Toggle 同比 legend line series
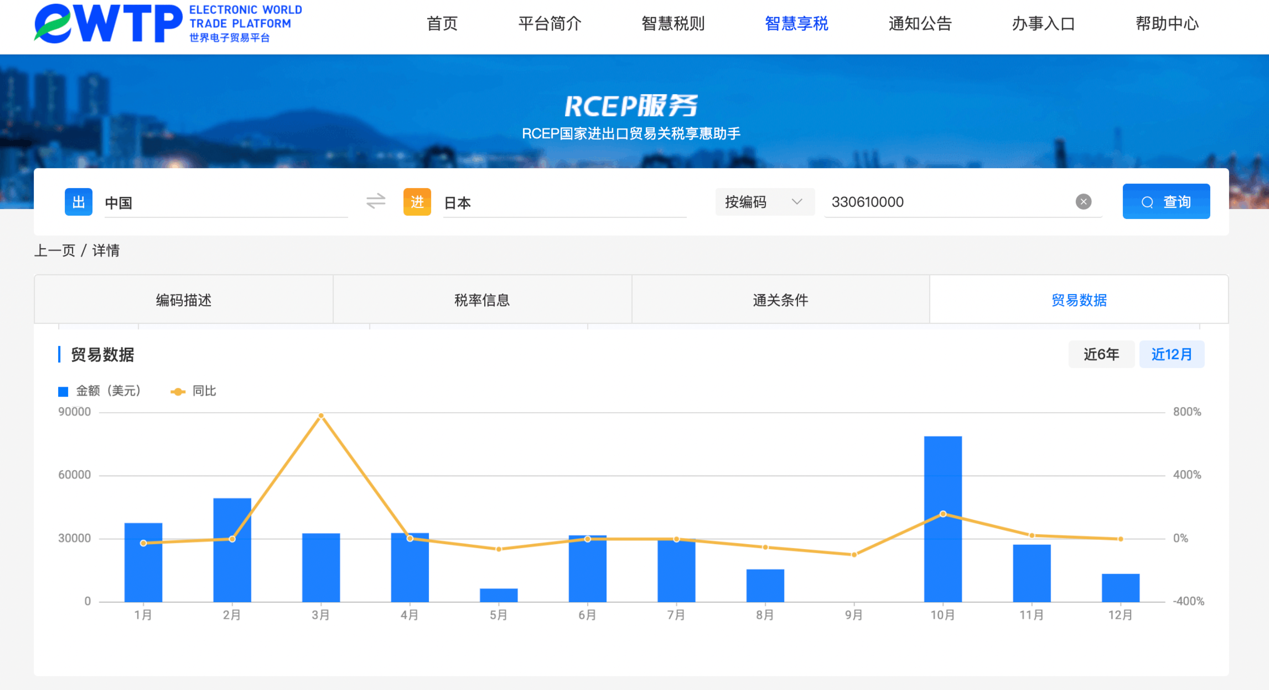The width and height of the screenshot is (1269, 690). click(x=194, y=391)
